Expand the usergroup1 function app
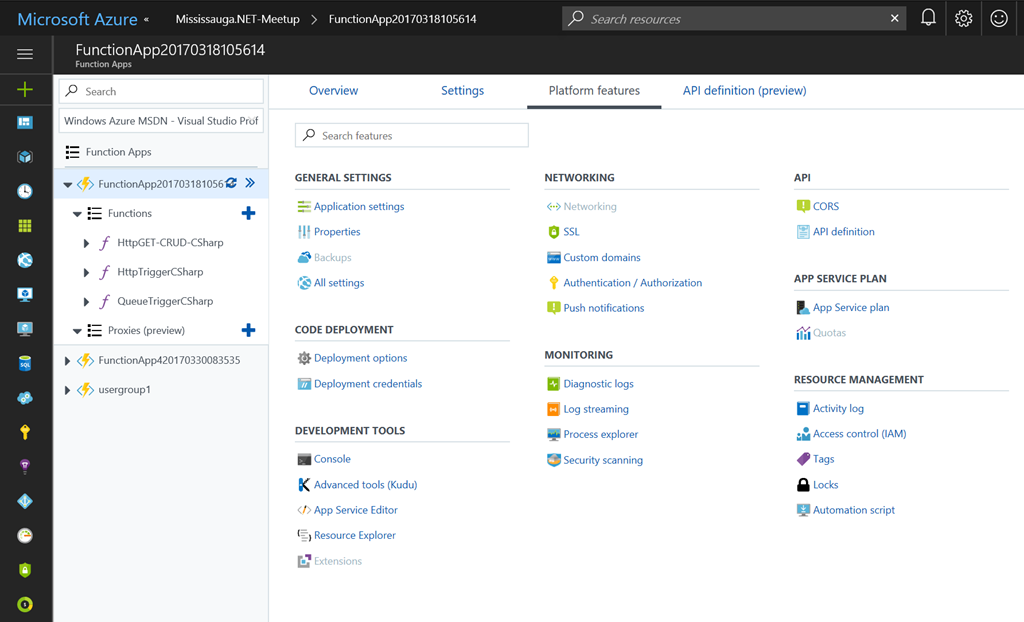The width and height of the screenshot is (1024, 622). (67, 390)
